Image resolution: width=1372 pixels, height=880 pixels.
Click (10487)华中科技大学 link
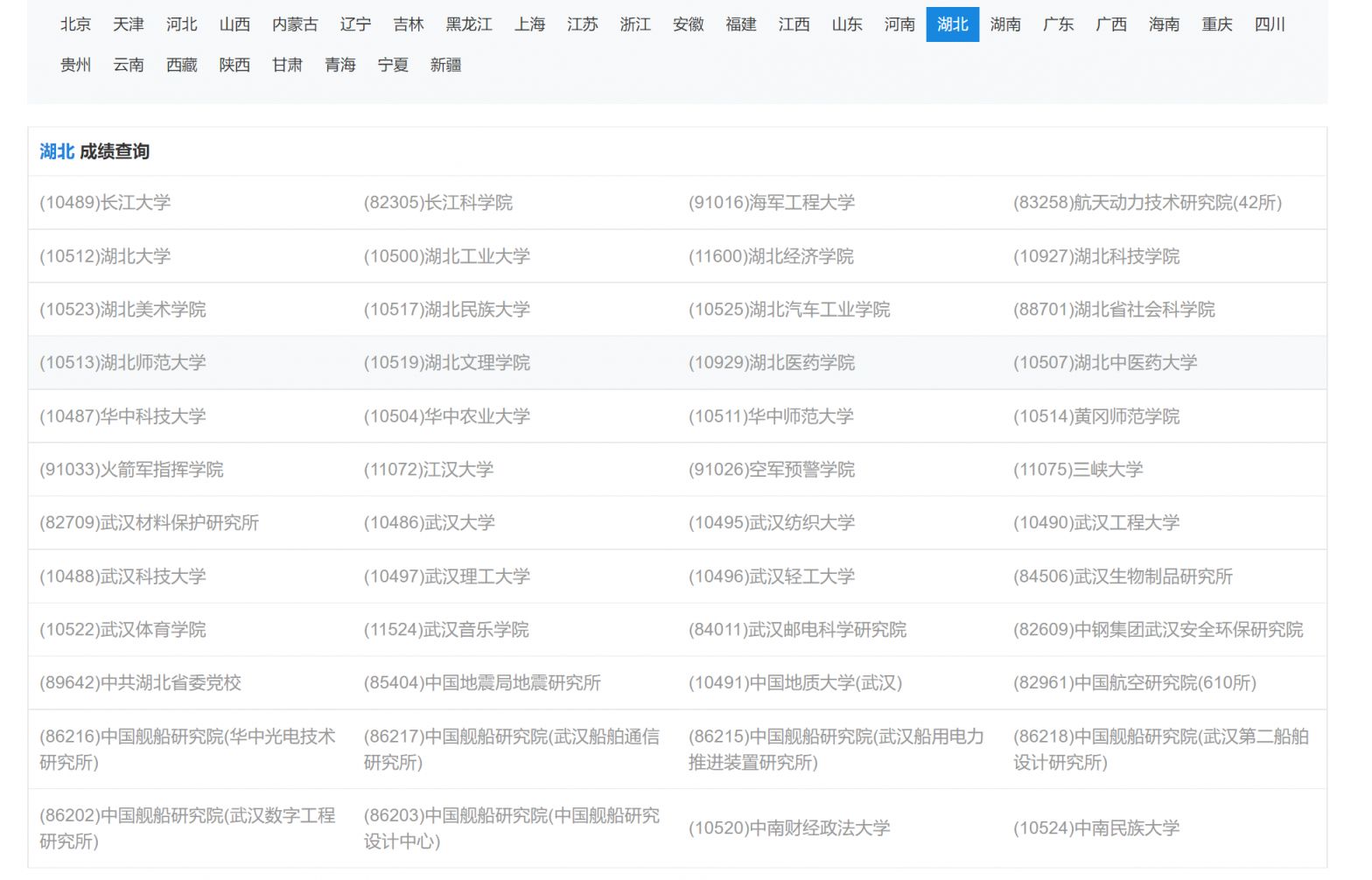click(x=122, y=416)
